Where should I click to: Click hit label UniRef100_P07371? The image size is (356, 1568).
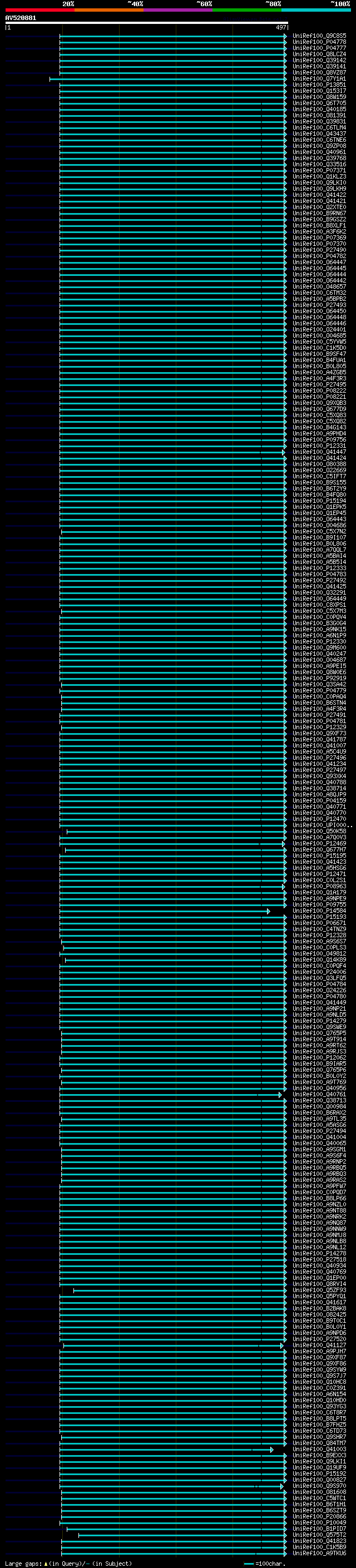click(319, 170)
